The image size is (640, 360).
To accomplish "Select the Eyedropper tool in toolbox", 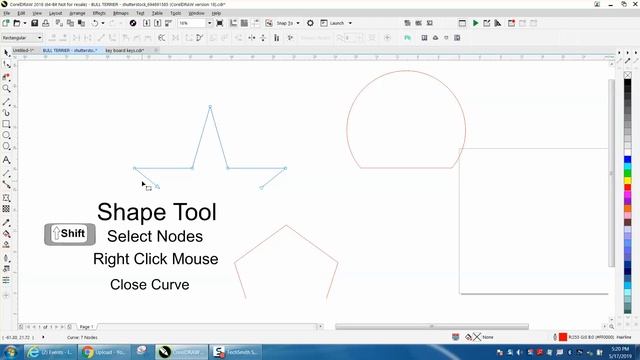I will click(x=7, y=223).
